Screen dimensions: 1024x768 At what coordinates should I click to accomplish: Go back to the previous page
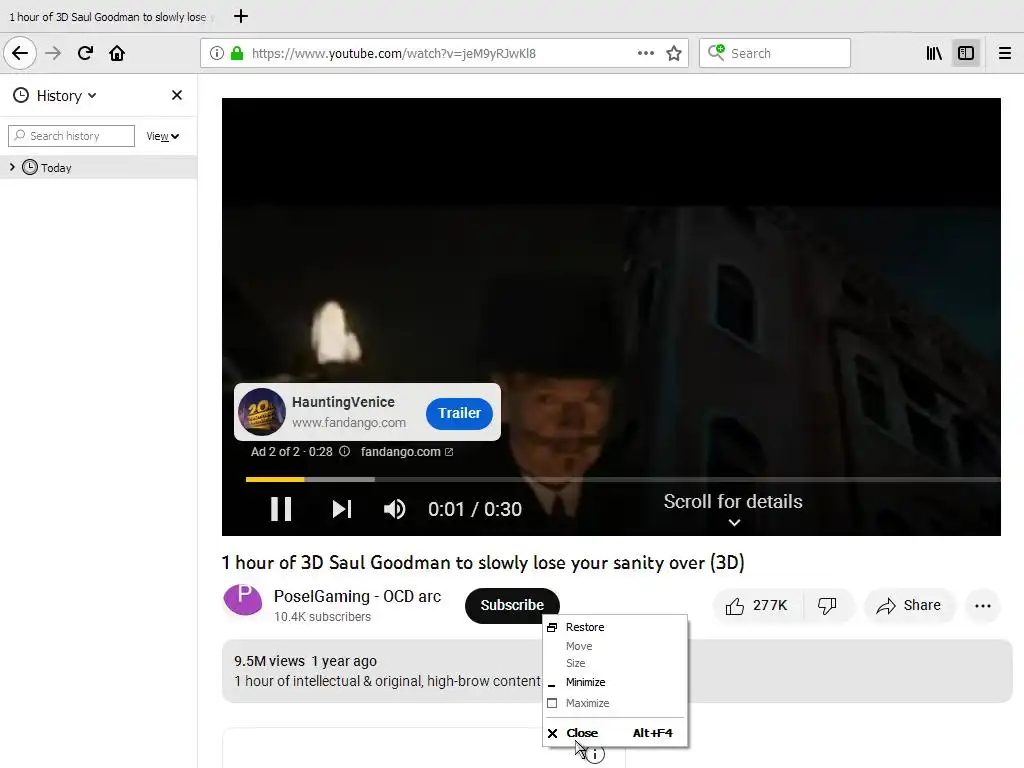click(x=20, y=53)
